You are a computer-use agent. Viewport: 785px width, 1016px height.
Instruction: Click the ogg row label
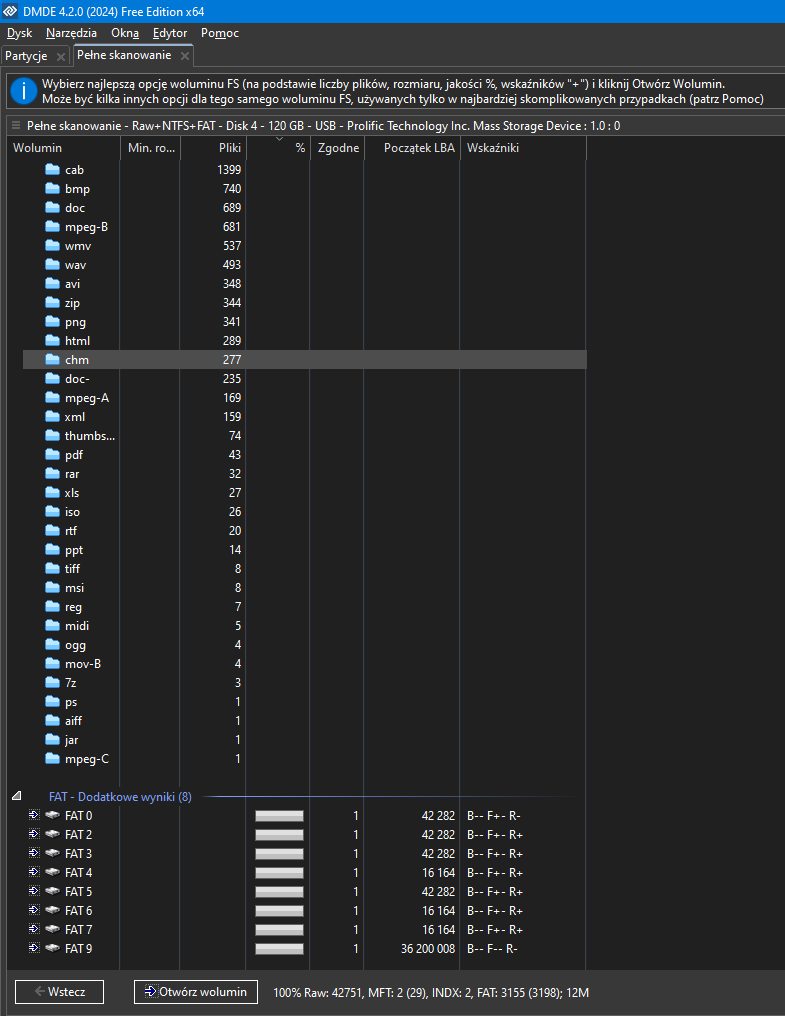[75, 645]
